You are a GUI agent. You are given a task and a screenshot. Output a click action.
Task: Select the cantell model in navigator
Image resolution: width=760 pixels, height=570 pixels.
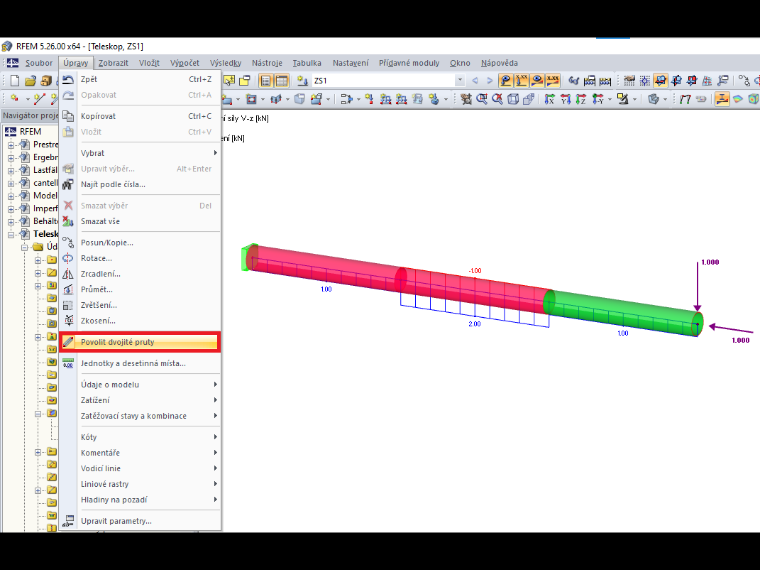[x=45, y=183]
